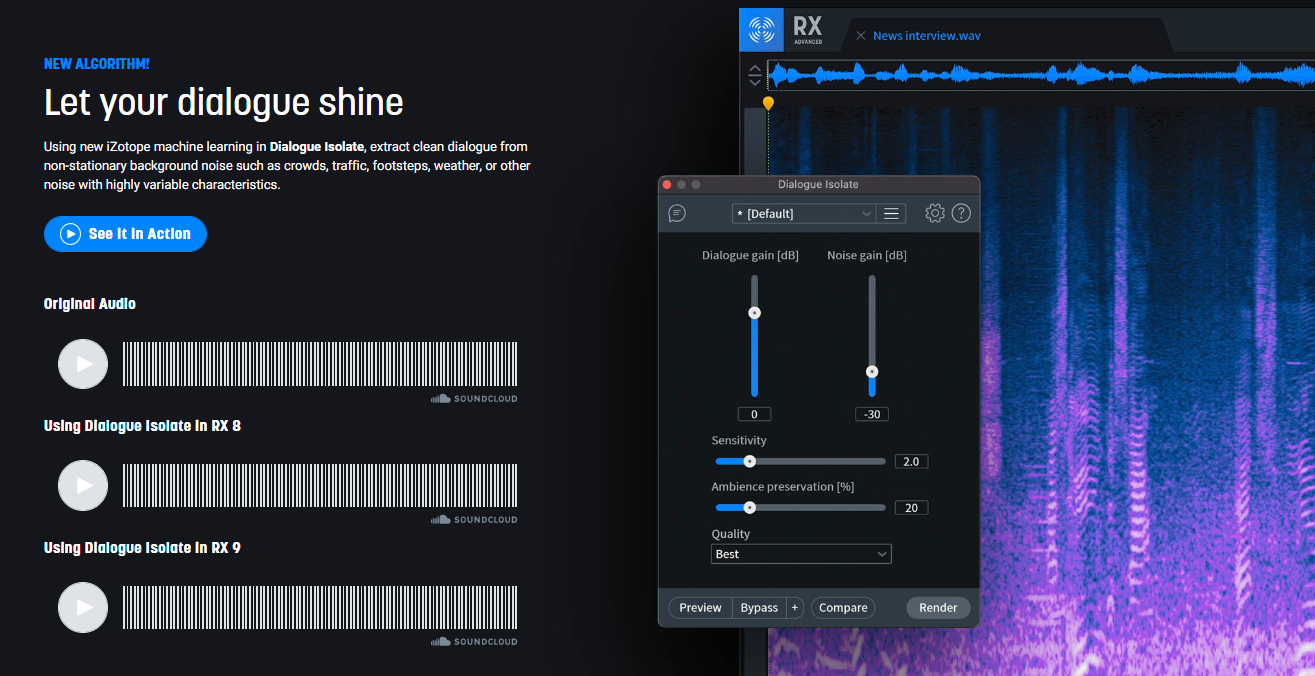This screenshot has height=676, width=1315.
Task: Click the Noise gain value field -30
Action: click(872, 414)
